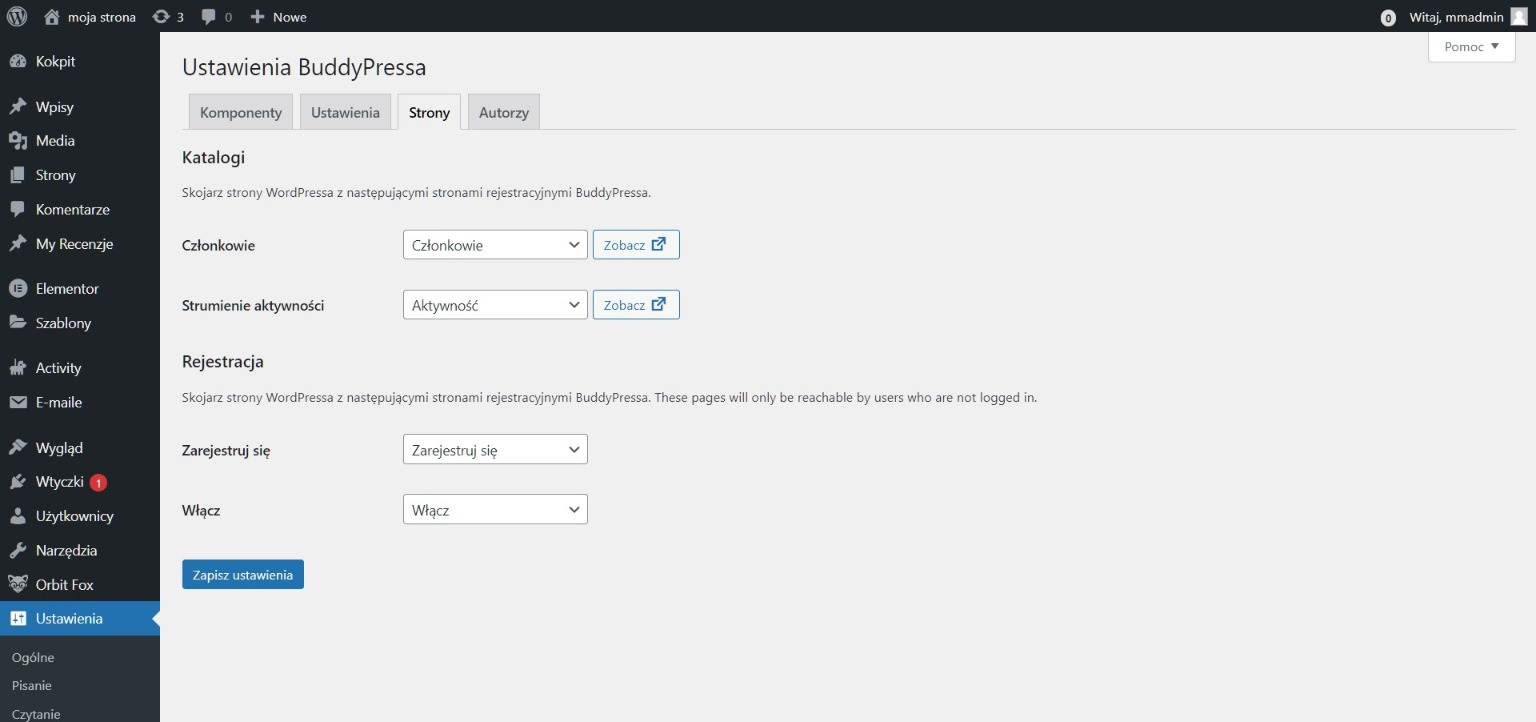
Task: Click the Ustawienia BuddyPressa page heading
Action: pos(304,68)
